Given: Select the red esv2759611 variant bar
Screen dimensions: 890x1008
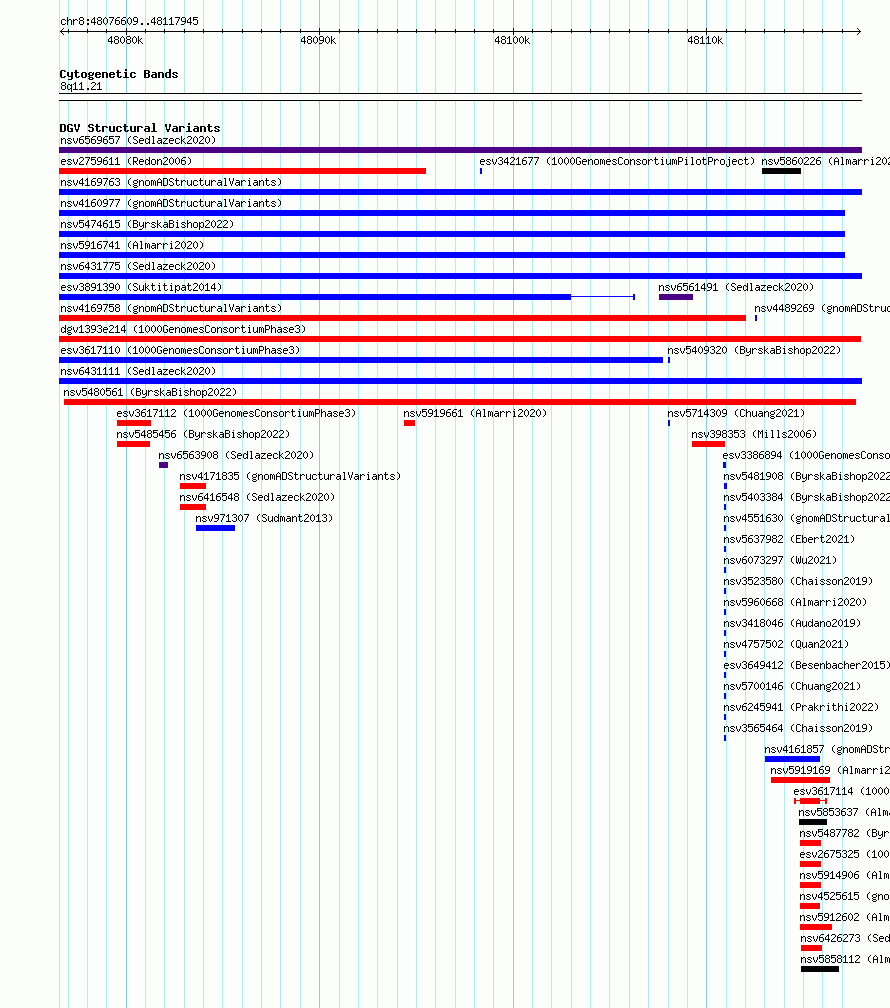Looking at the screenshot, I should 242,171.
